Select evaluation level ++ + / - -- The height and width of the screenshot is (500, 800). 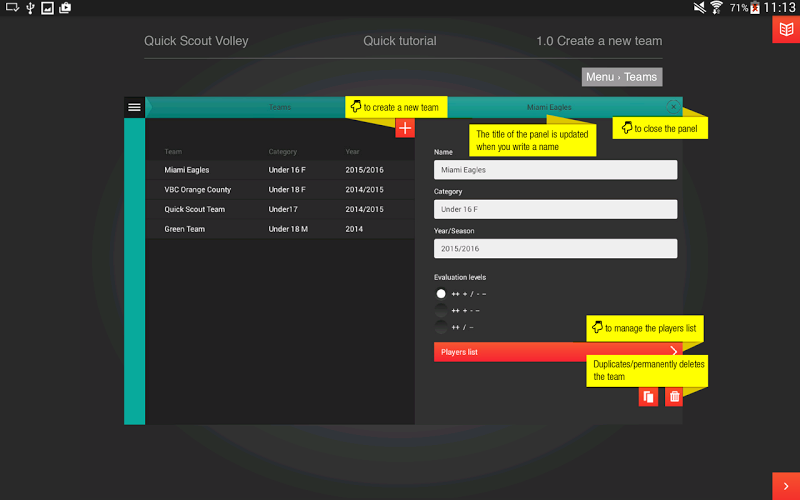point(441,294)
